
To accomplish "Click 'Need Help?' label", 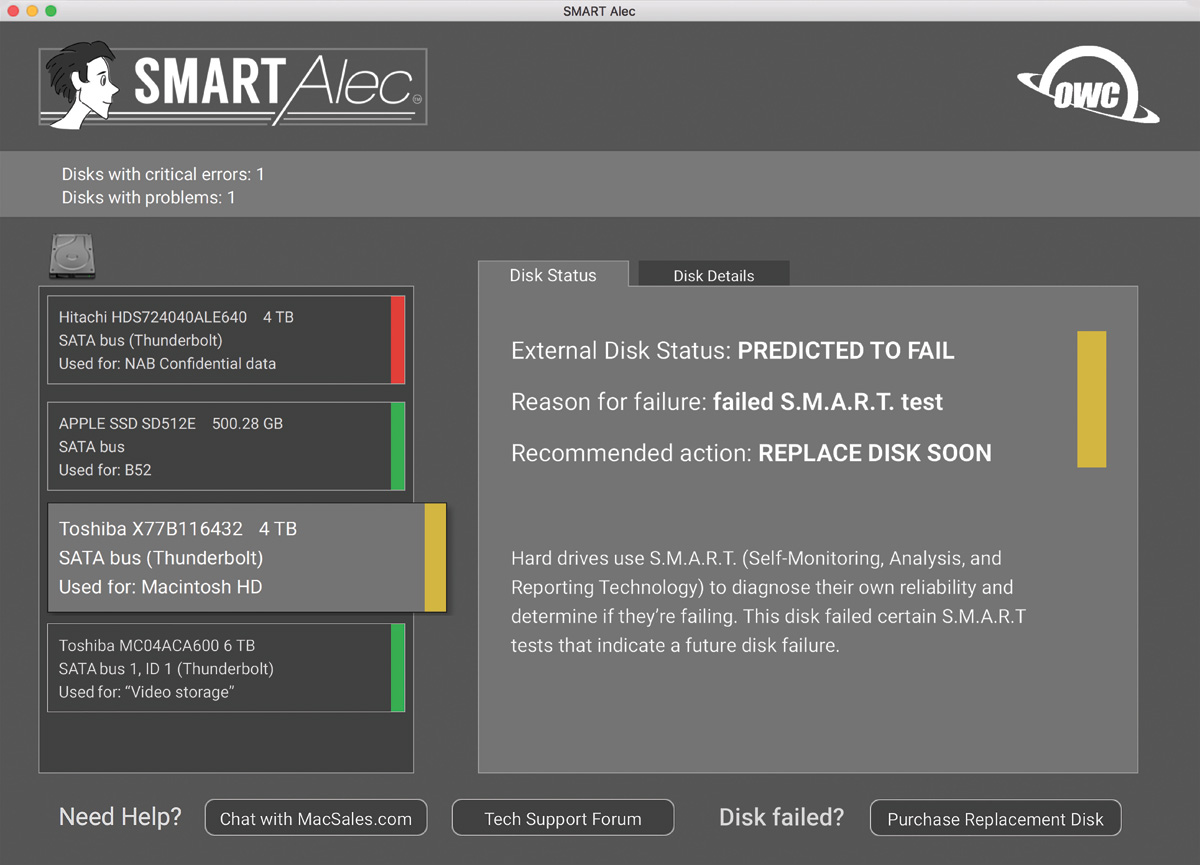I will point(120,817).
